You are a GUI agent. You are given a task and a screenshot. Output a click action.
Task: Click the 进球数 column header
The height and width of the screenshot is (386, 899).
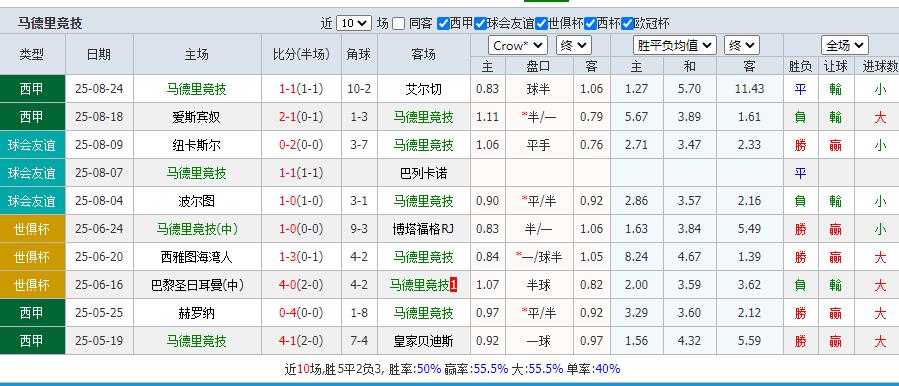click(x=880, y=67)
